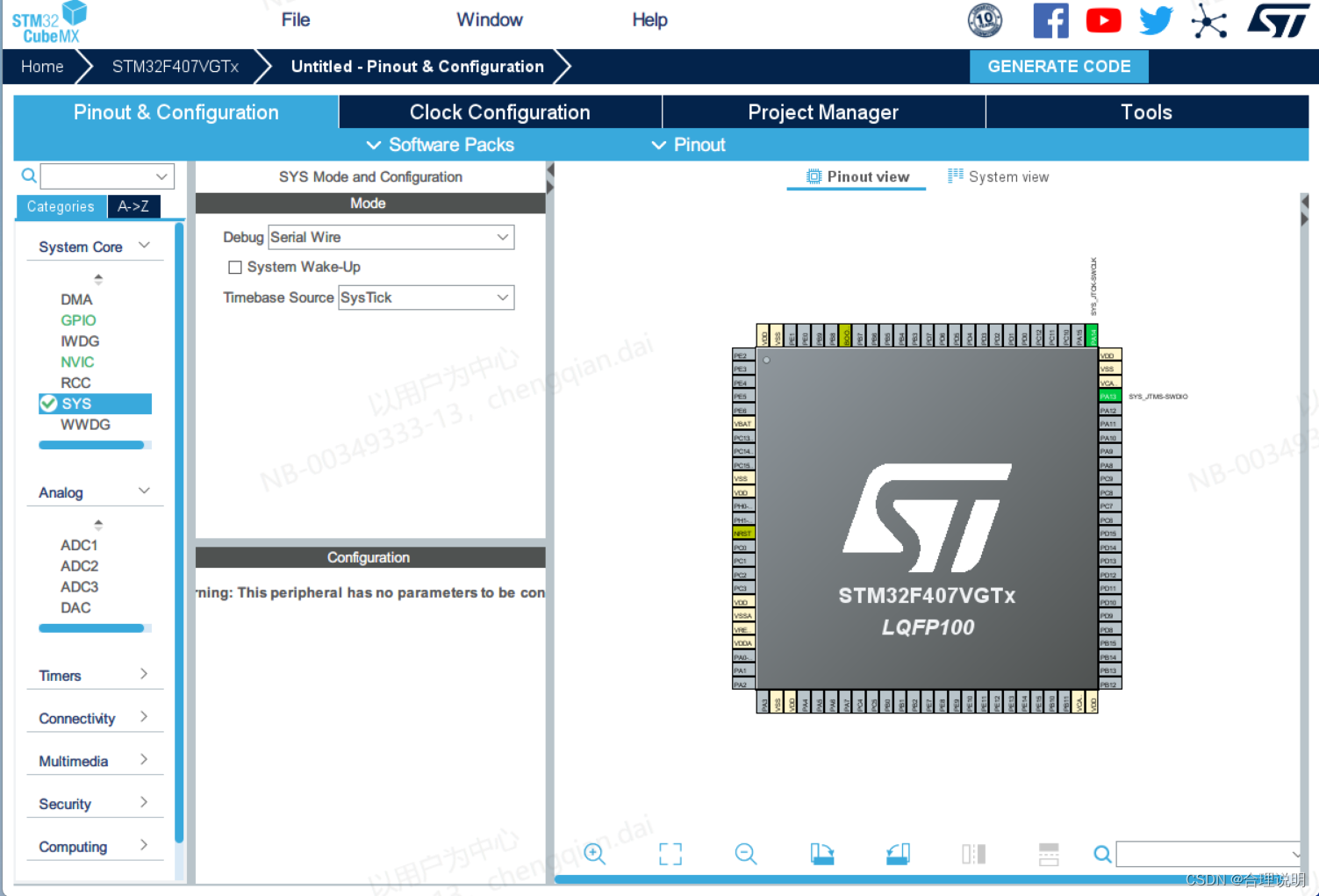This screenshot has height=896, width=1319.
Task: Select NVIC in System Core list
Action: coord(77,362)
